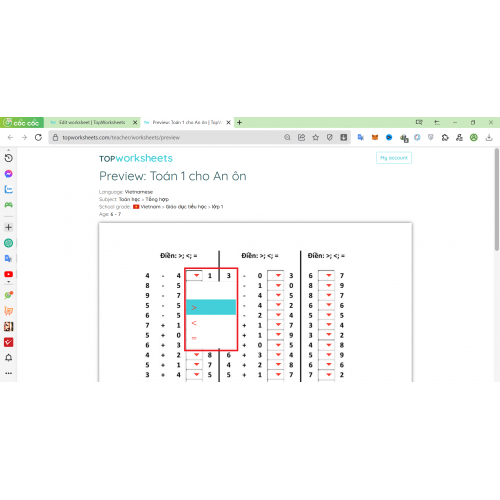Open the dropdown between 8 and 9

coord(326,285)
